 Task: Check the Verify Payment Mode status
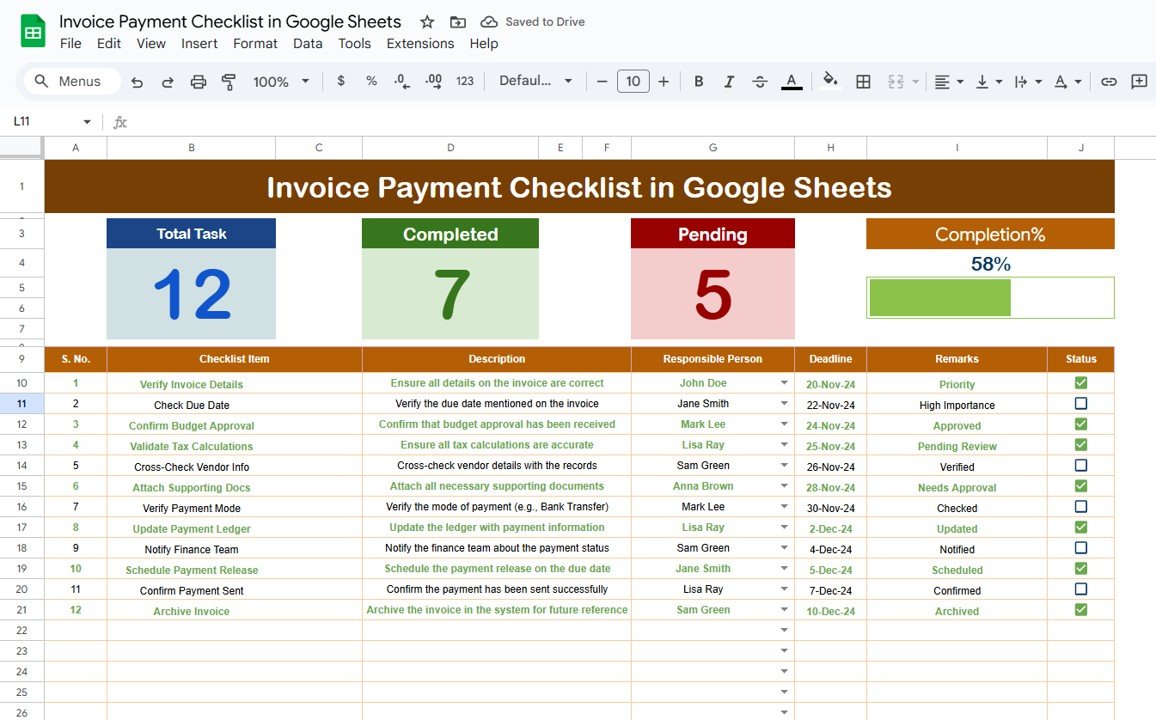1081,507
